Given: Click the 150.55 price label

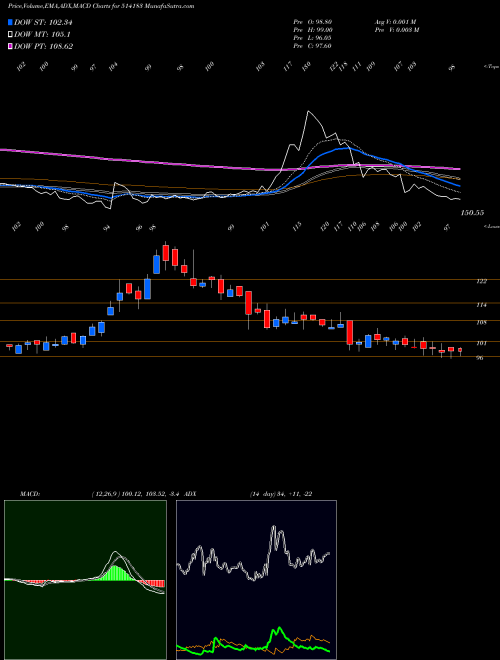Looking at the screenshot, I should click(x=472, y=213).
